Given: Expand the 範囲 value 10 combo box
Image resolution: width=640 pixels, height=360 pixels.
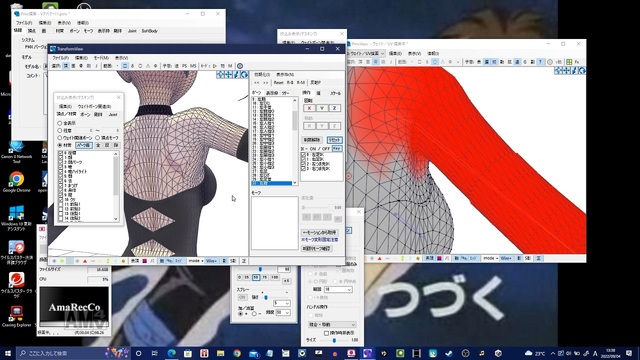Looking at the screenshot, I should coord(338,289).
